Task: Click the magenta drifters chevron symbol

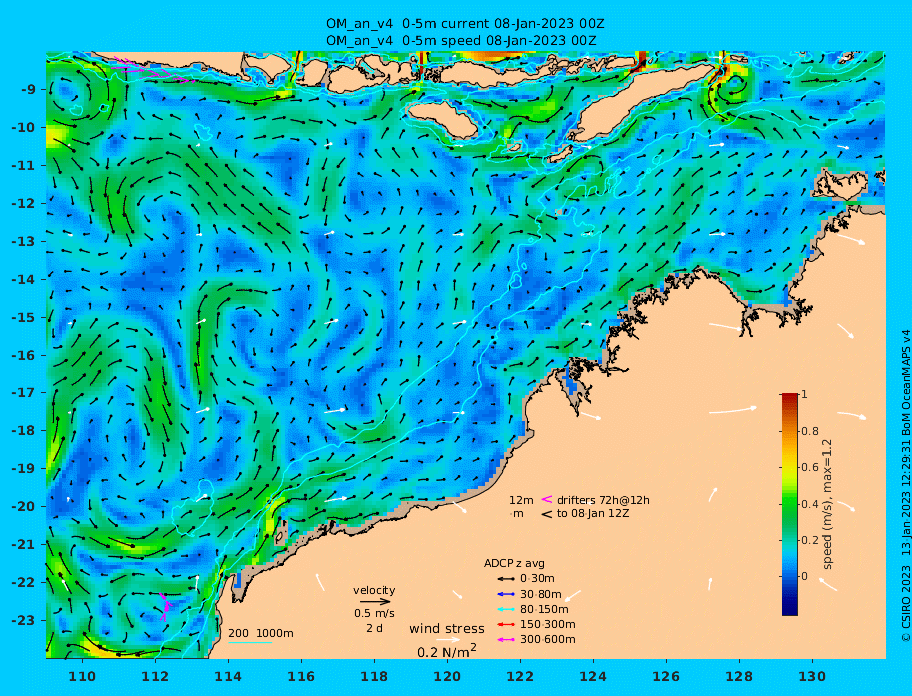Action: (x=547, y=499)
